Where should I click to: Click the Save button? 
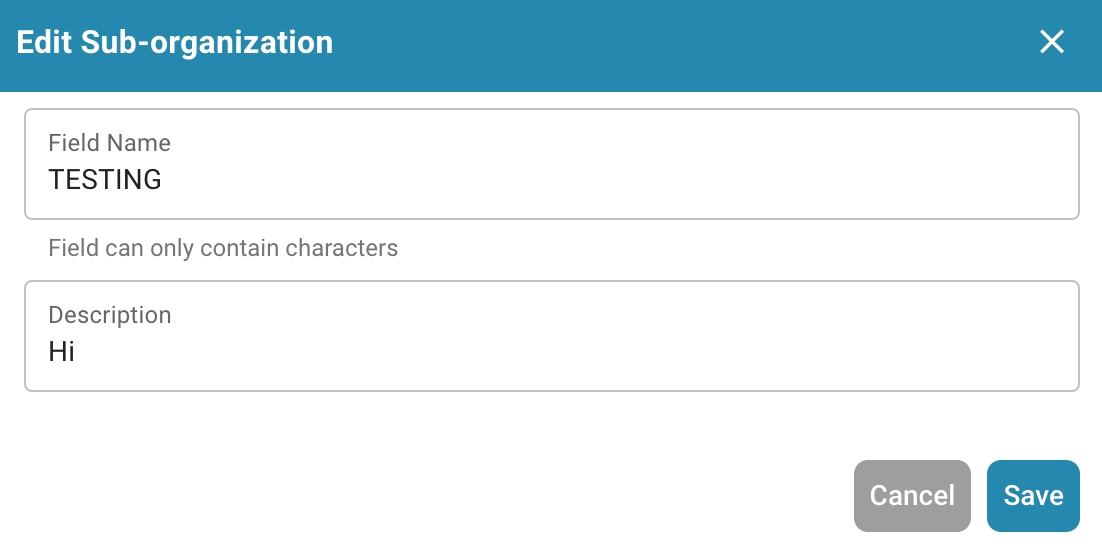(x=1033, y=496)
